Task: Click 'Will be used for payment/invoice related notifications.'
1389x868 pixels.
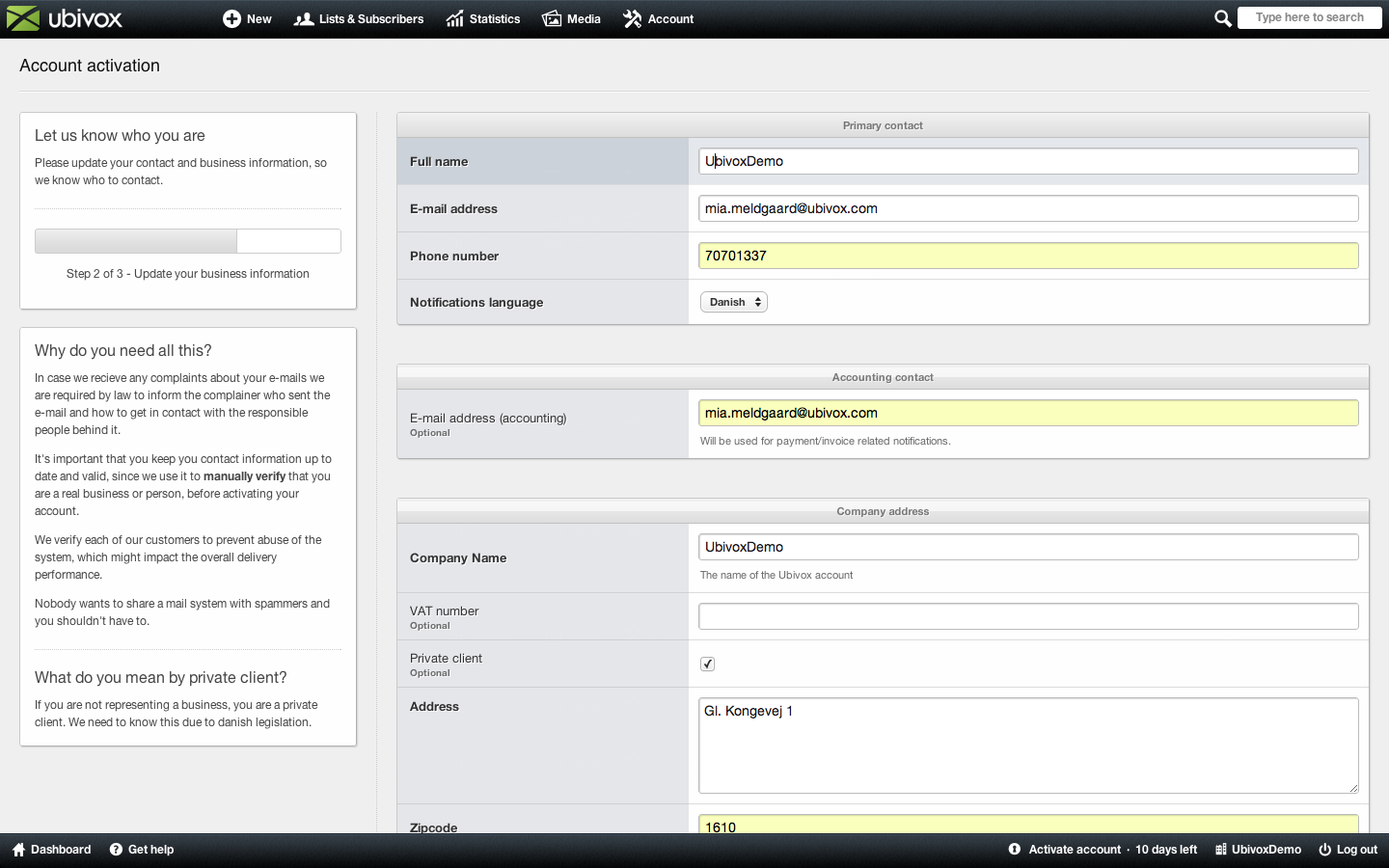Action: tap(826, 441)
